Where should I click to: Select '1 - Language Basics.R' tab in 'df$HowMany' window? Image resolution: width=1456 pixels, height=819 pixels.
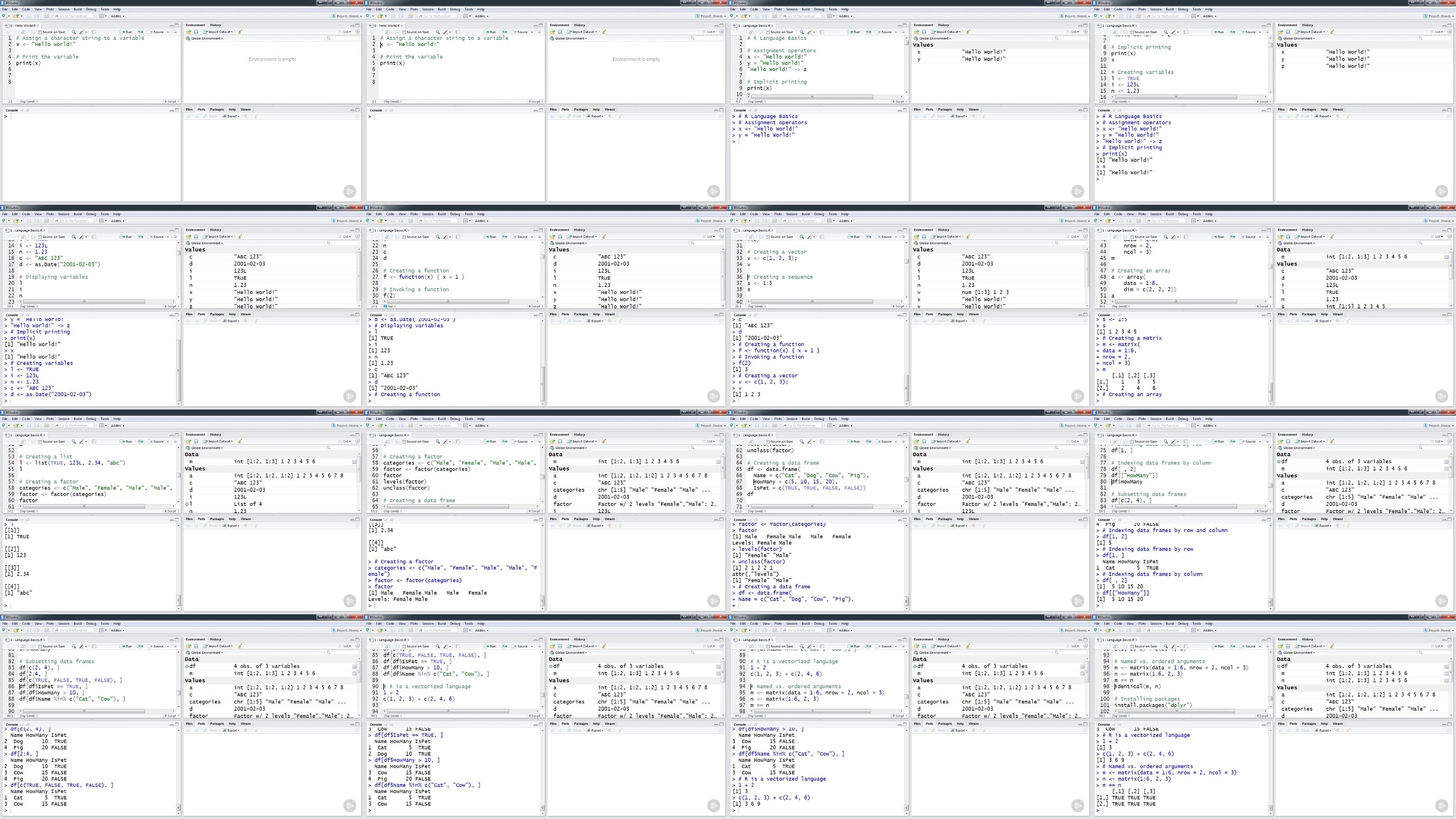(x=1116, y=435)
